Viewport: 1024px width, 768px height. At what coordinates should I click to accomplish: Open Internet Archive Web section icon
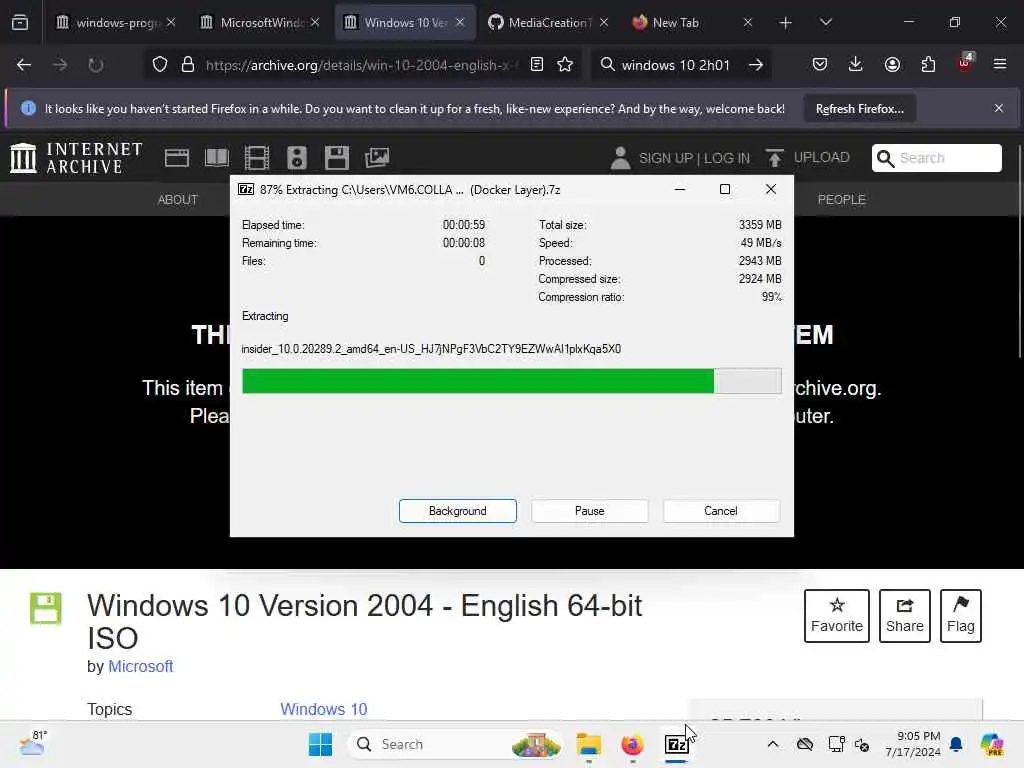point(176,157)
